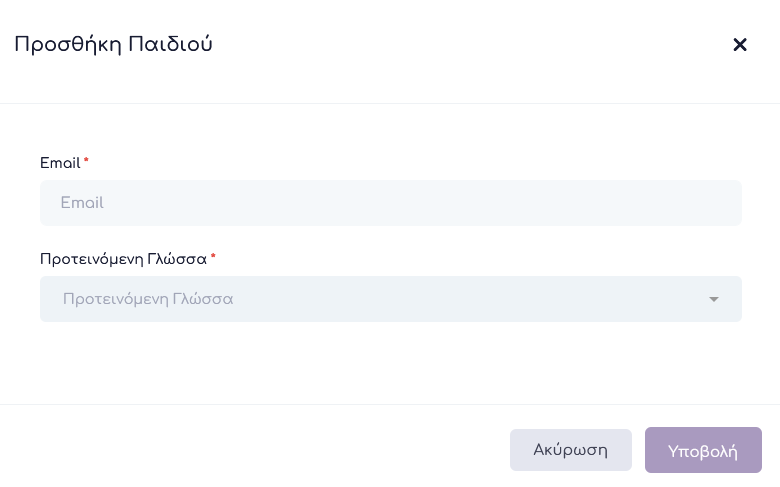Close the Προσθήκη Παιδιού dialog

click(x=740, y=45)
